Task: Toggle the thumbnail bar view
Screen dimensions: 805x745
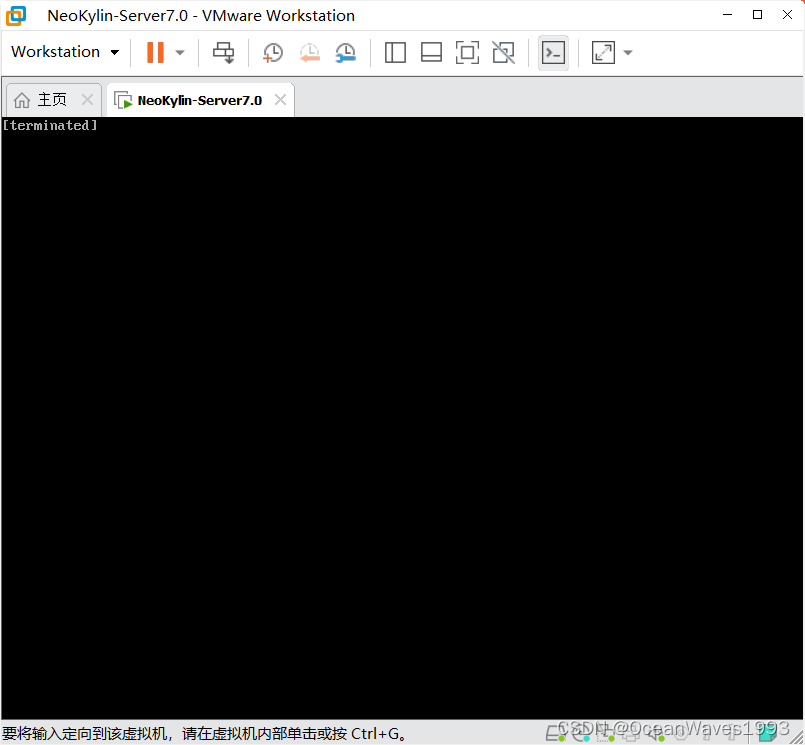Action: click(431, 52)
